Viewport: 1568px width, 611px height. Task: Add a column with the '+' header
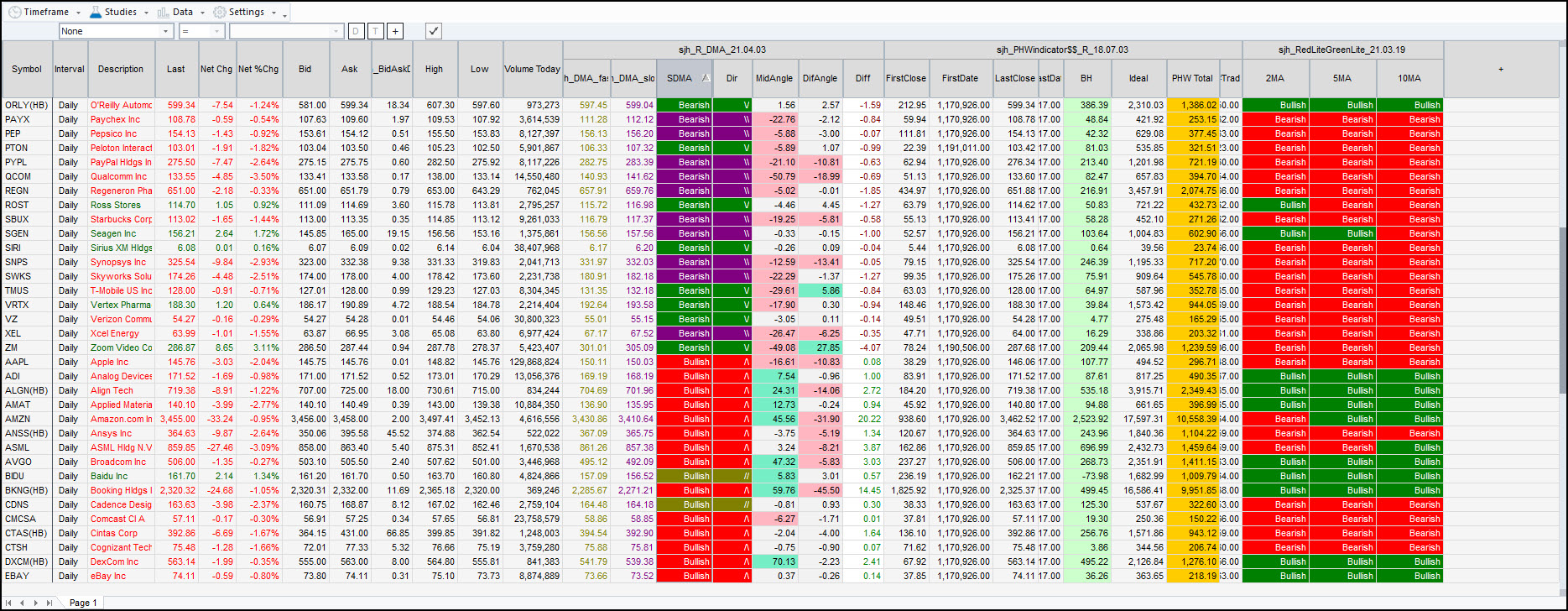pos(1501,69)
